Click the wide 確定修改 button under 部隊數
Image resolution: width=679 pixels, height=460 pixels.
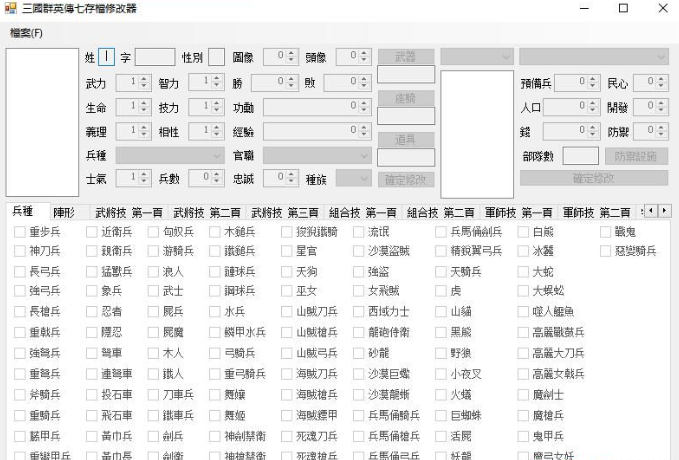594,178
